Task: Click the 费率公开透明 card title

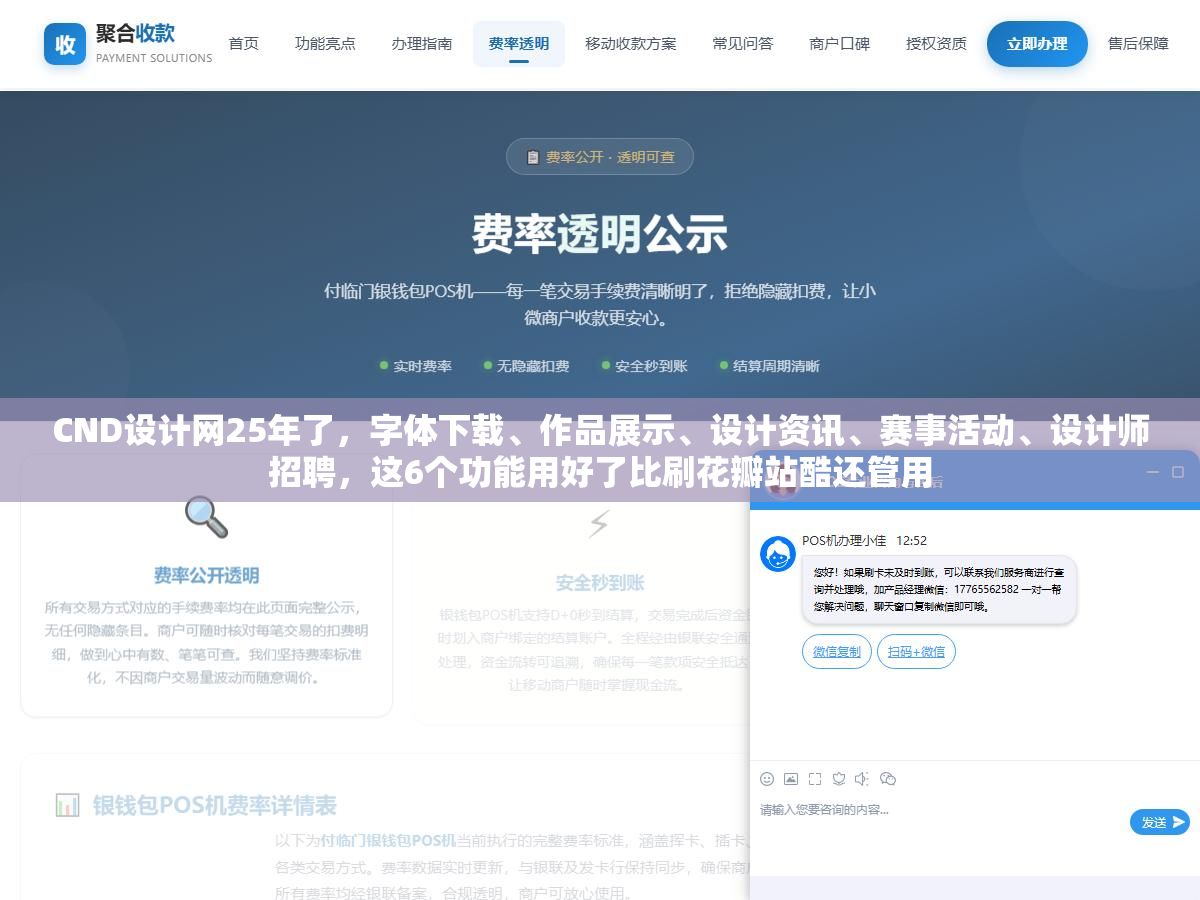Action: point(206,576)
